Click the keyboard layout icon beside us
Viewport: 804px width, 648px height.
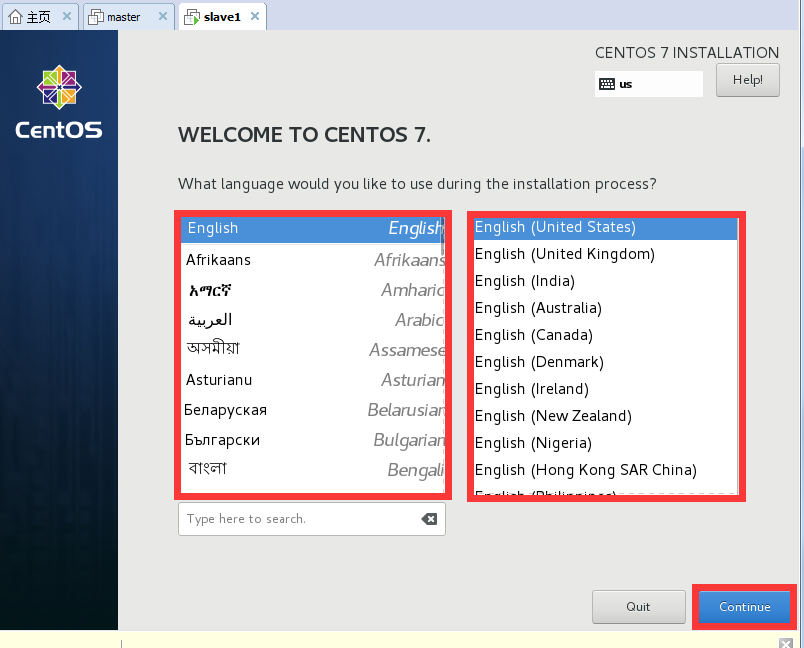click(x=607, y=84)
